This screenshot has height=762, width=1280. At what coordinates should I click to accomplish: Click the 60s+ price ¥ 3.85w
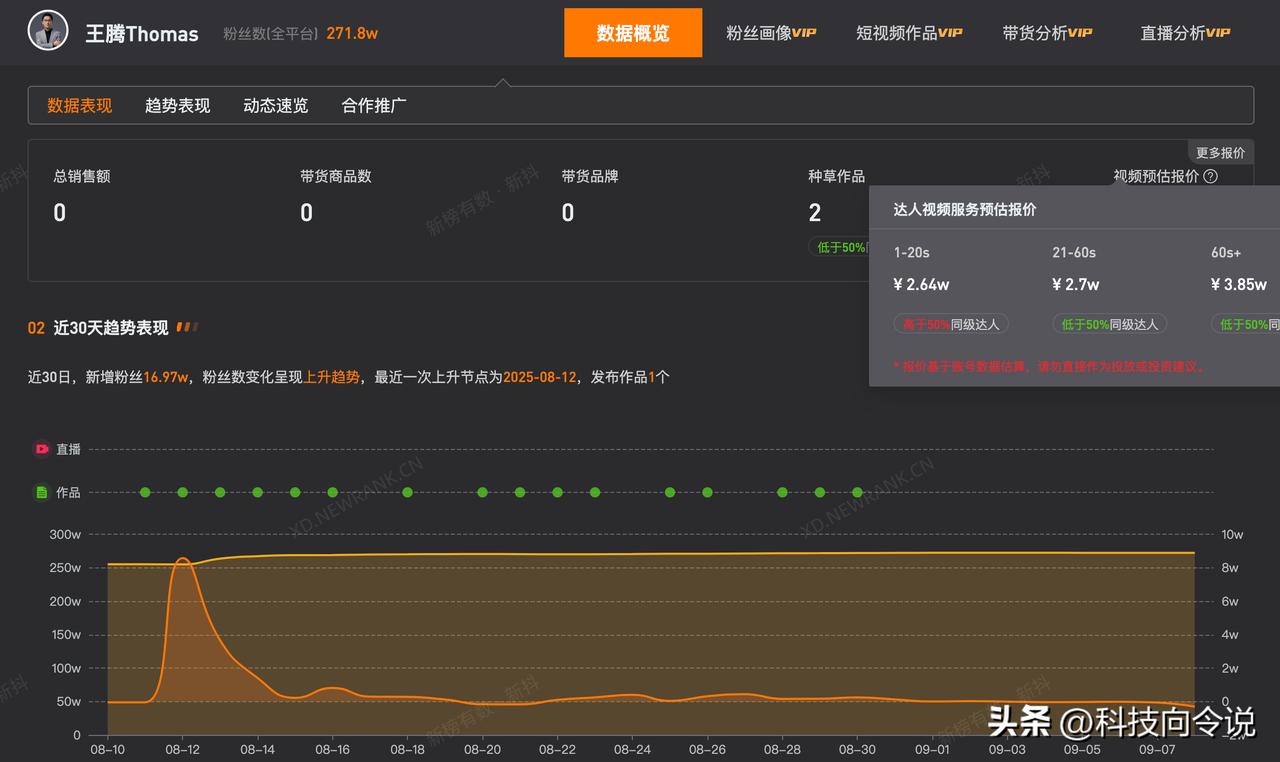click(x=1239, y=284)
